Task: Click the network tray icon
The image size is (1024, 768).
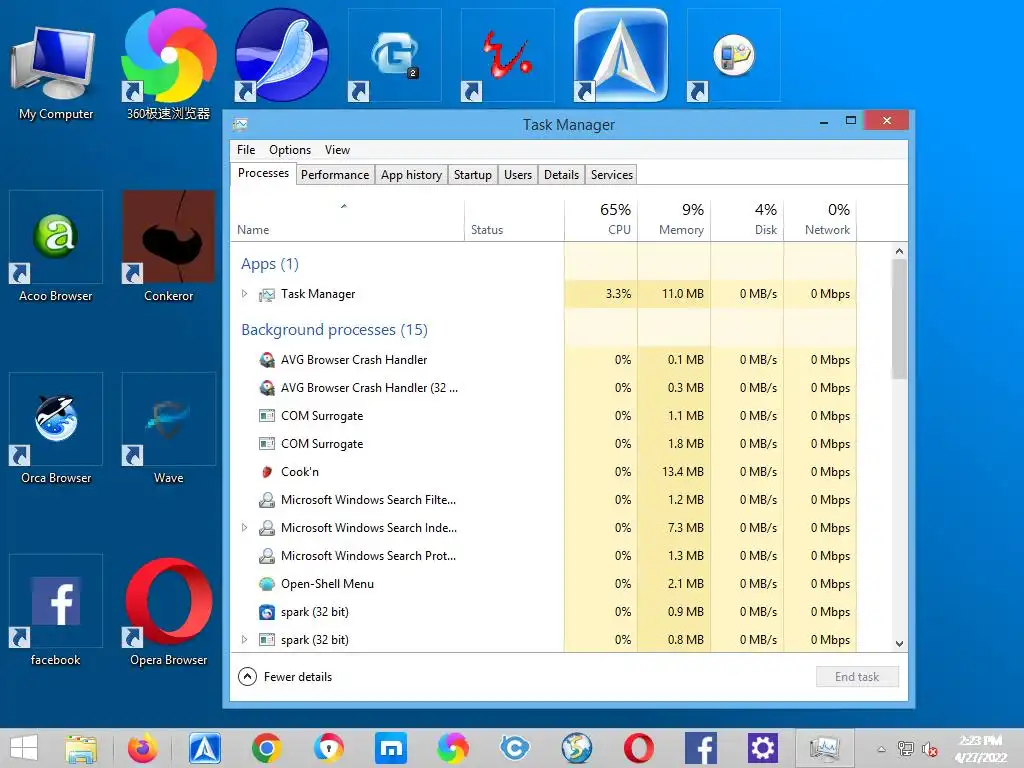Action: [906, 749]
